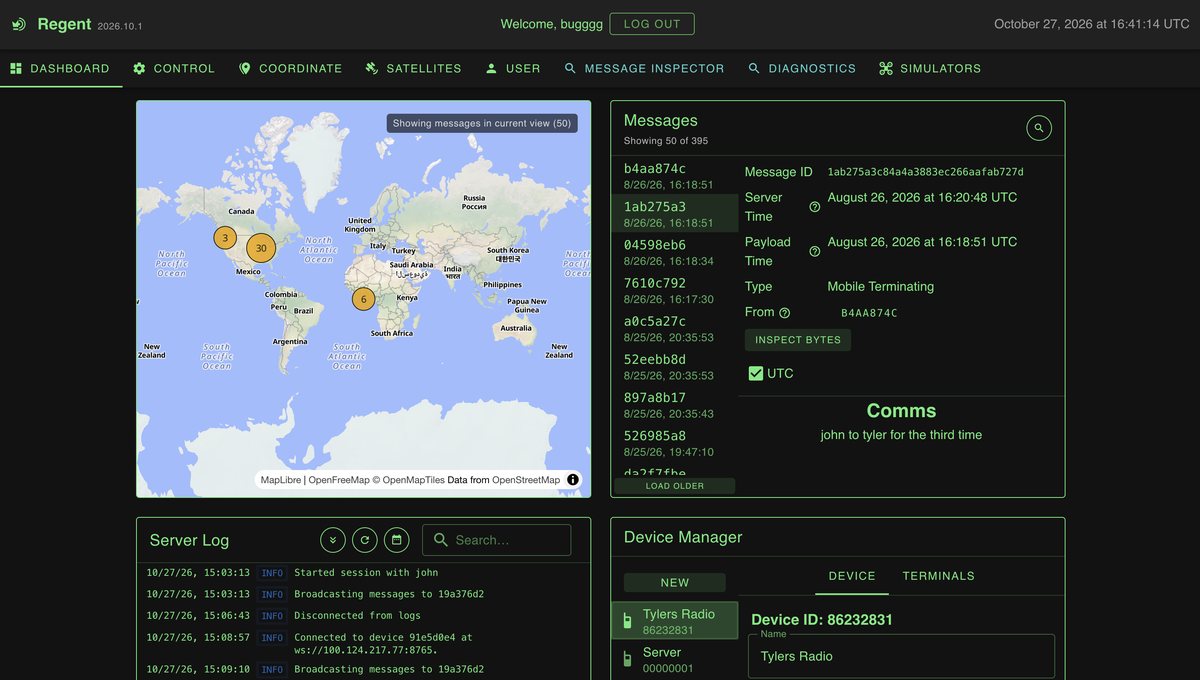
Task: Open the Control tab
Action: coord(174,69)
